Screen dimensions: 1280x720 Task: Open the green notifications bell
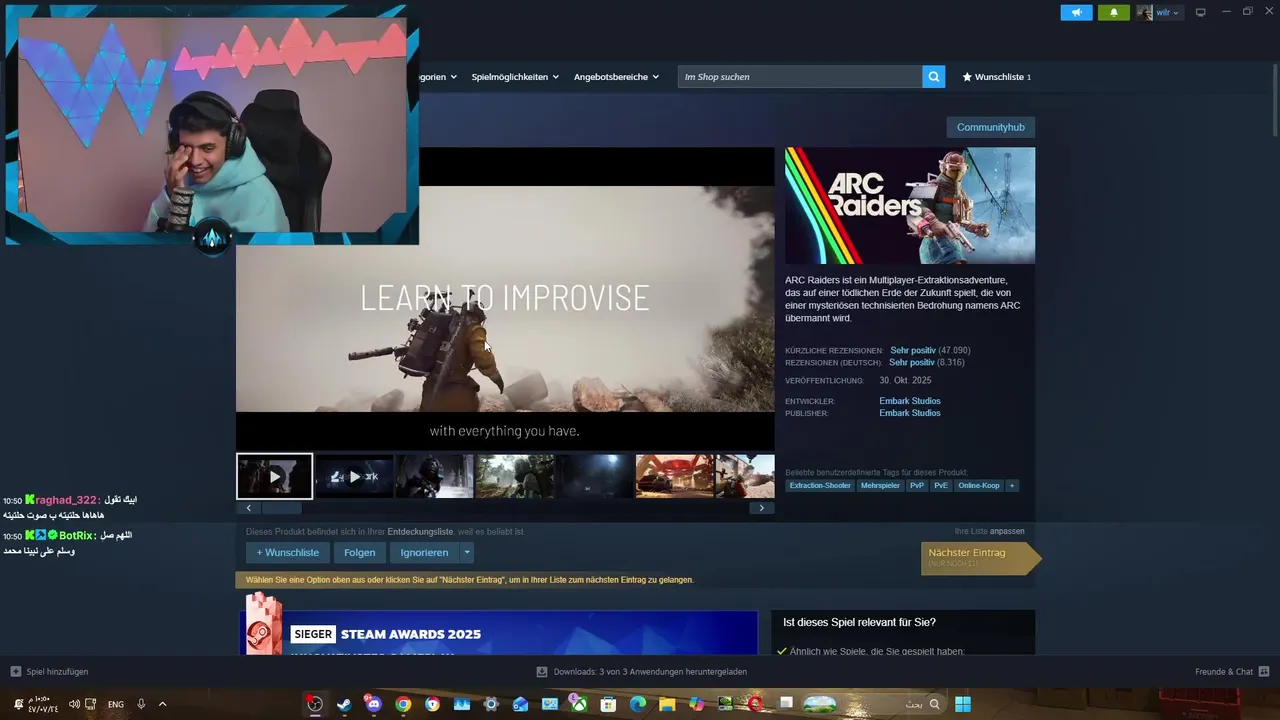1114,13
